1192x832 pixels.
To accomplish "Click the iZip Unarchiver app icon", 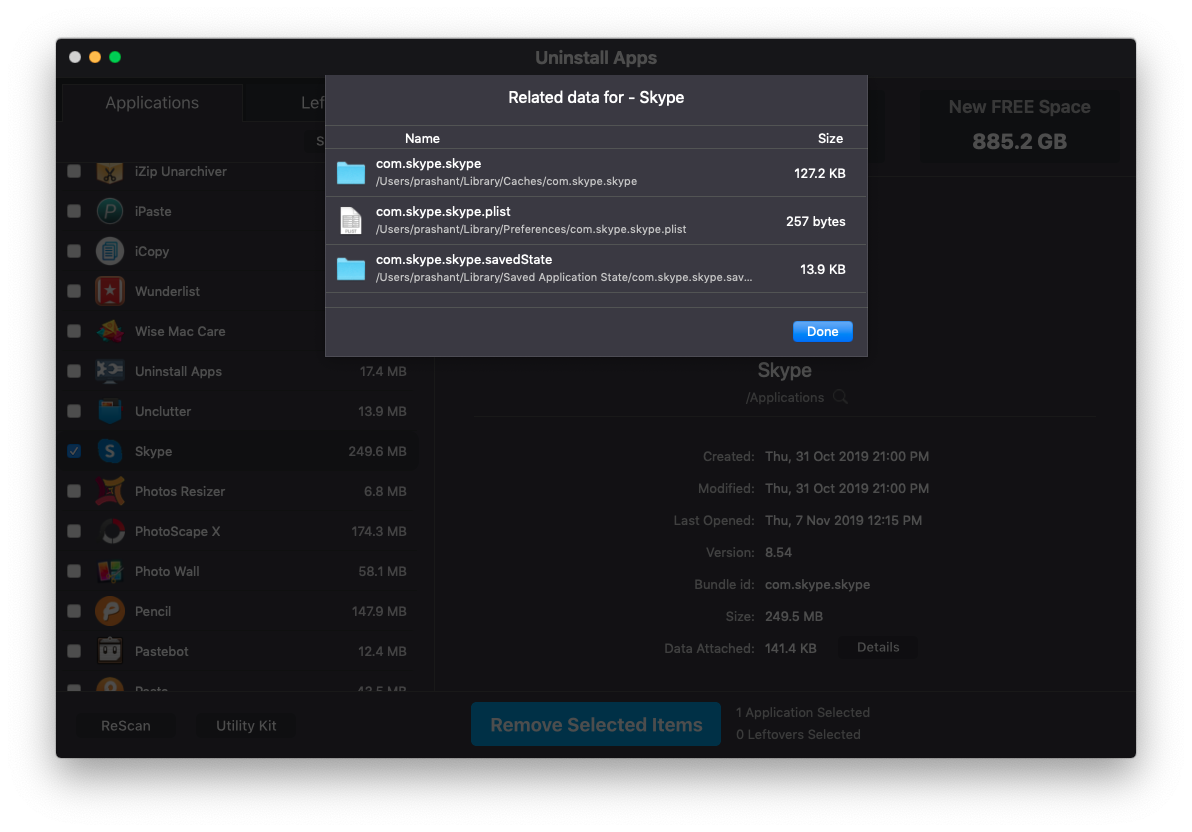I will pos(110,172).
